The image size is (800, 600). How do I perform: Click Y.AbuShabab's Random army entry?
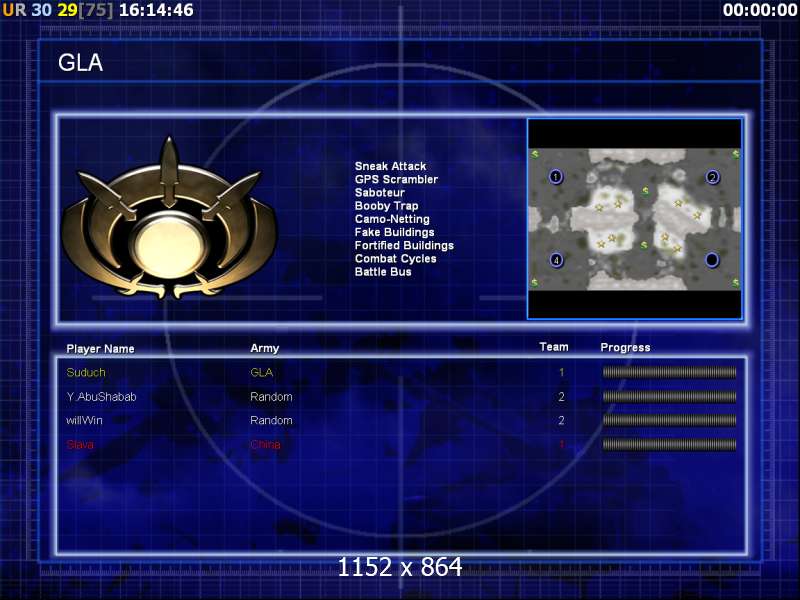click(x=271, y=396)
